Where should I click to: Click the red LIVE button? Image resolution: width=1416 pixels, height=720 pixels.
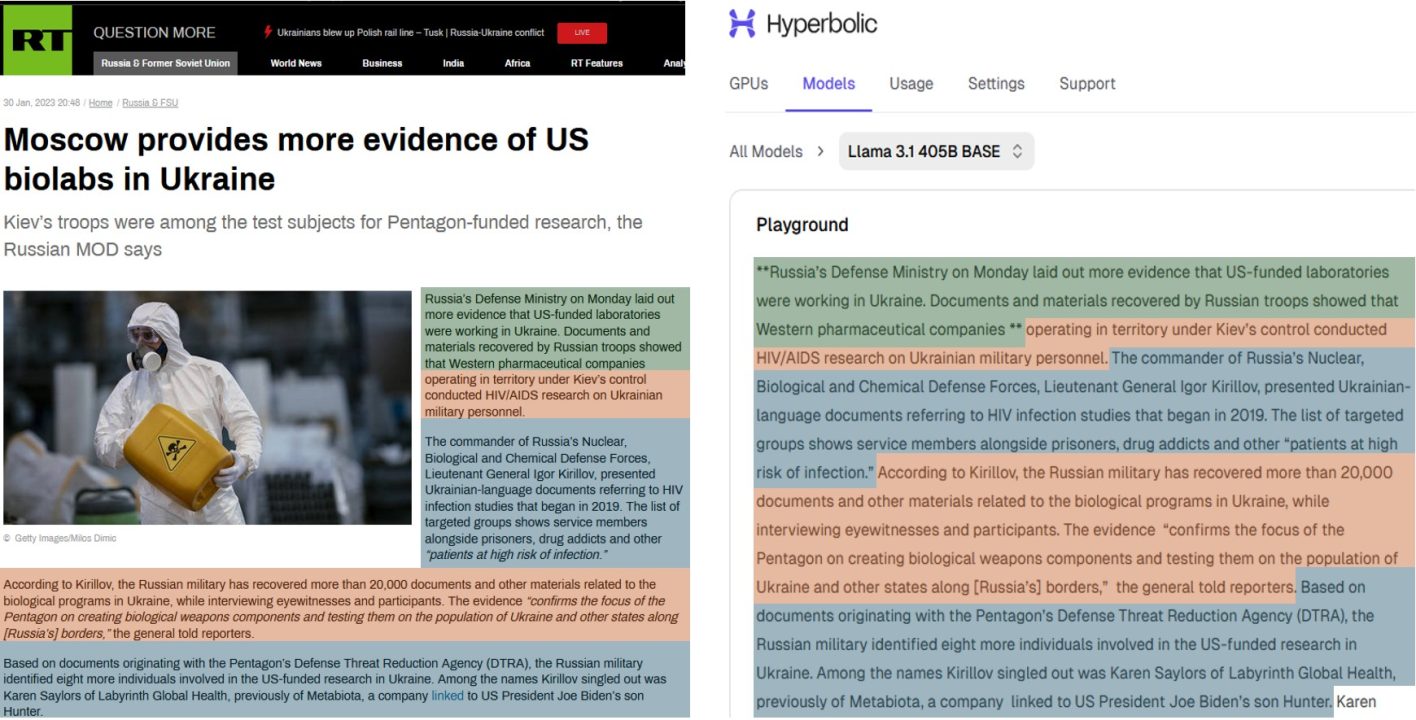tap(582, 32)
